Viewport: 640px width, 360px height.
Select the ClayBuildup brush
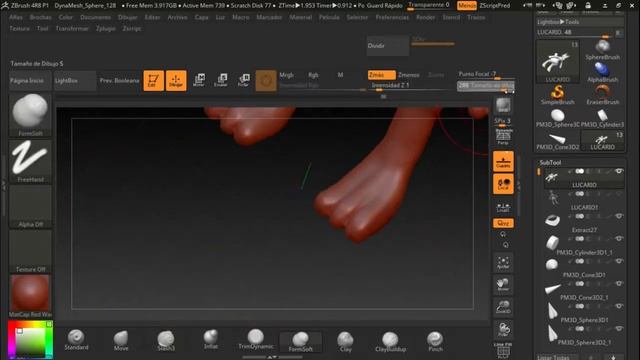(x=390, y=341)
